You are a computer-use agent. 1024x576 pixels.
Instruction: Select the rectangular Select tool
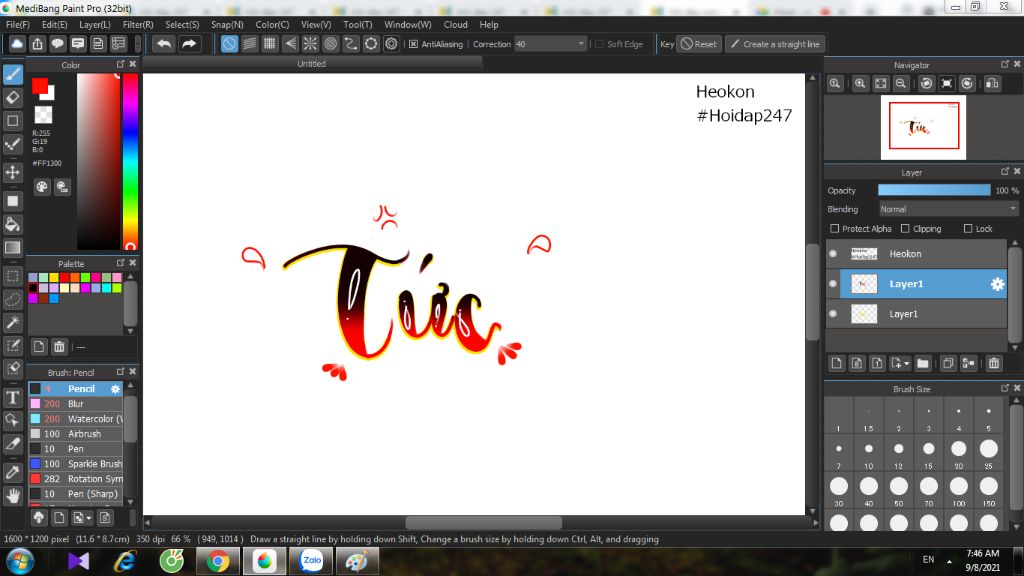[12, 276]
